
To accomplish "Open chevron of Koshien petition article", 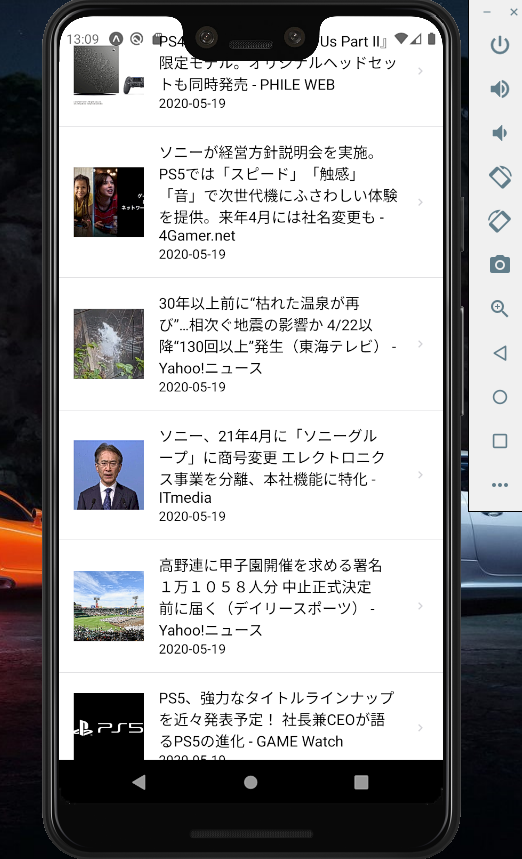I will point(420,606).
